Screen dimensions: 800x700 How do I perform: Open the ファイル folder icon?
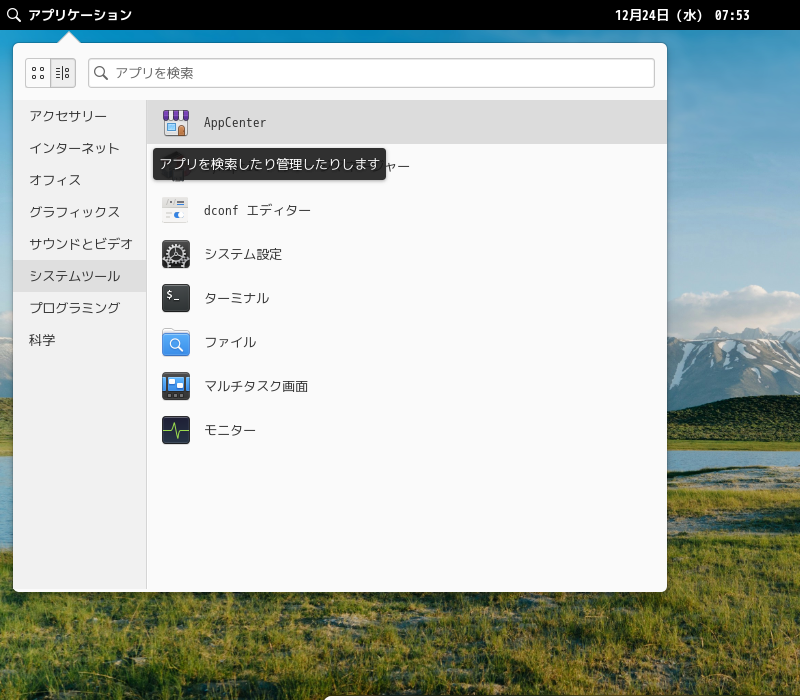176,342
